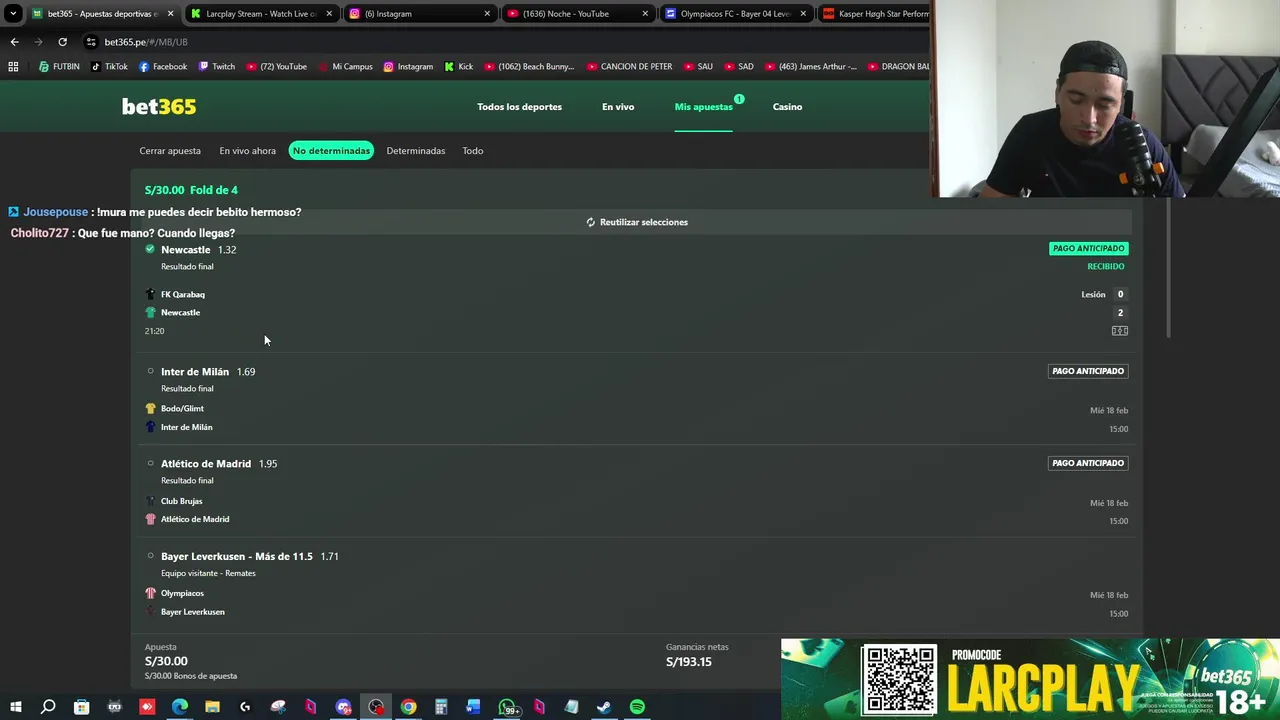This screenshot has width=1280, height=720.
Task: Go to En vivo section
Action: (618, 107)
